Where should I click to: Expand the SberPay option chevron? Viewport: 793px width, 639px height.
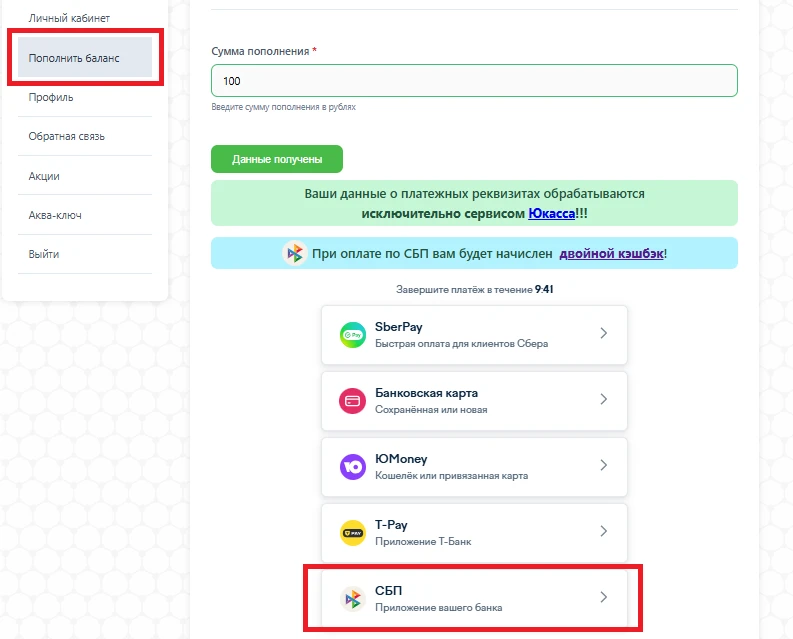coord(603,333)
